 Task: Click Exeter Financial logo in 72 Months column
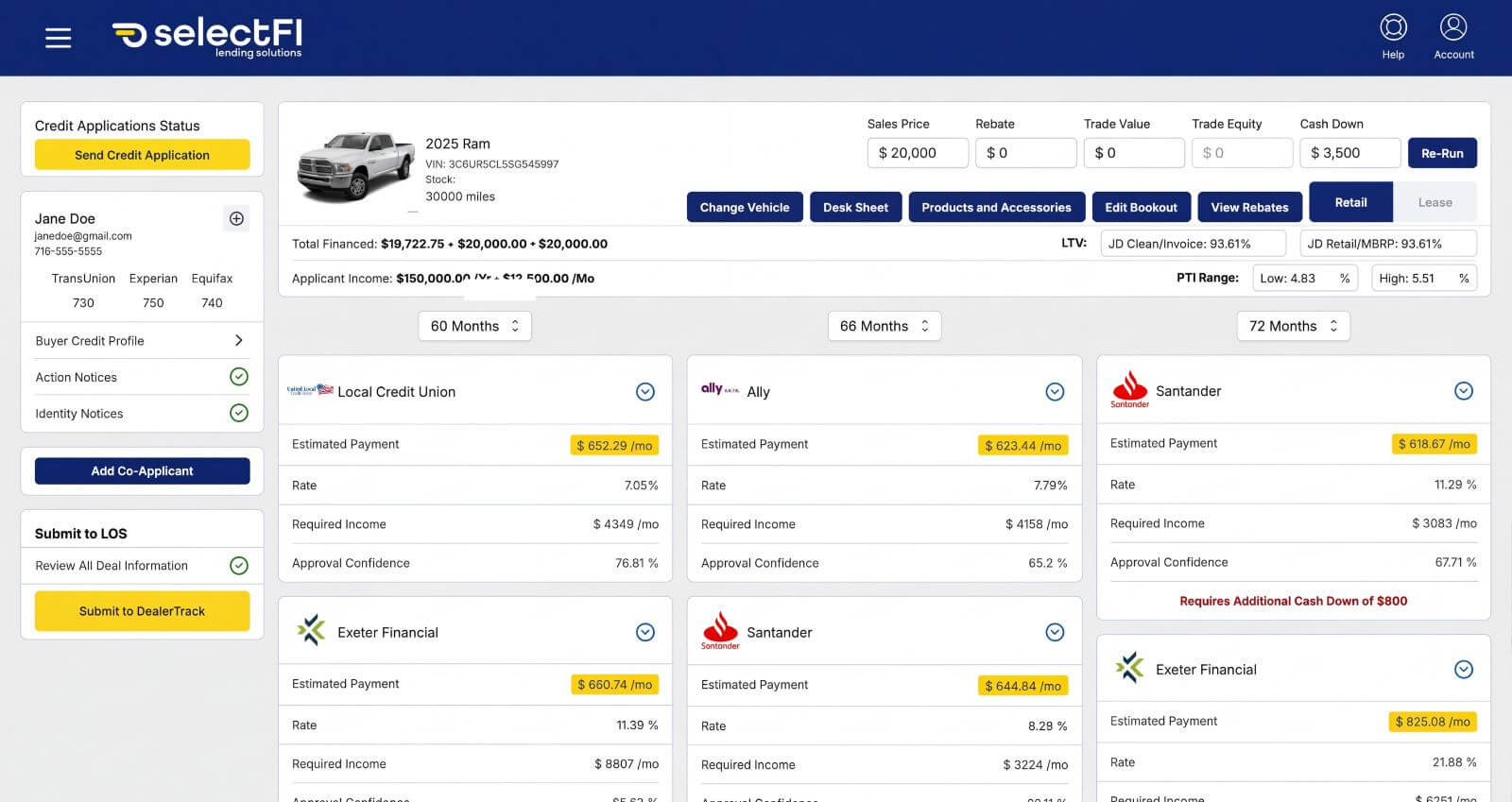click(1129, 667)
